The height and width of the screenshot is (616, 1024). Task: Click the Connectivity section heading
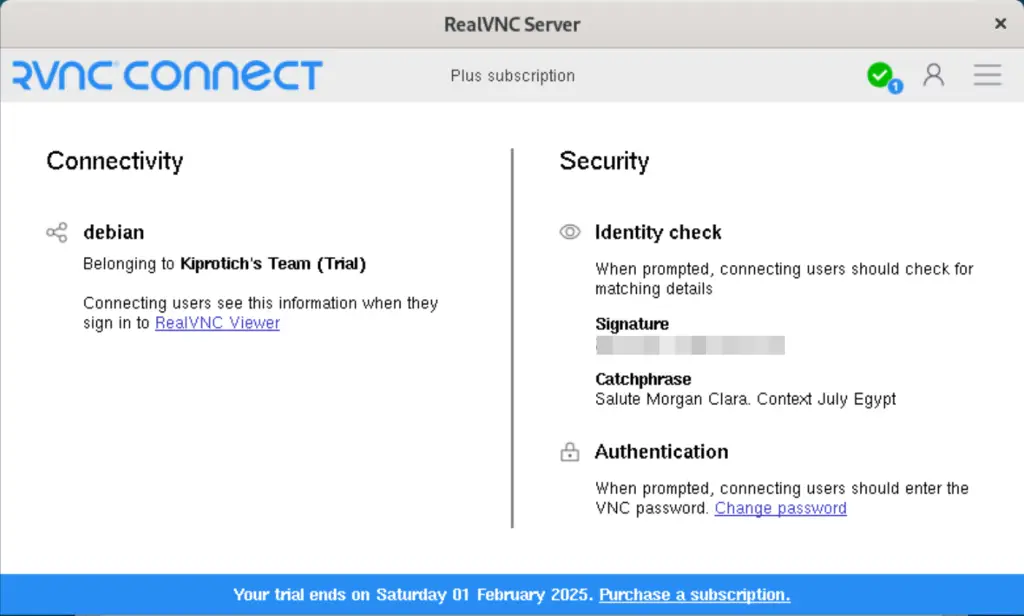pyautogui.click(x=114, y=161)
